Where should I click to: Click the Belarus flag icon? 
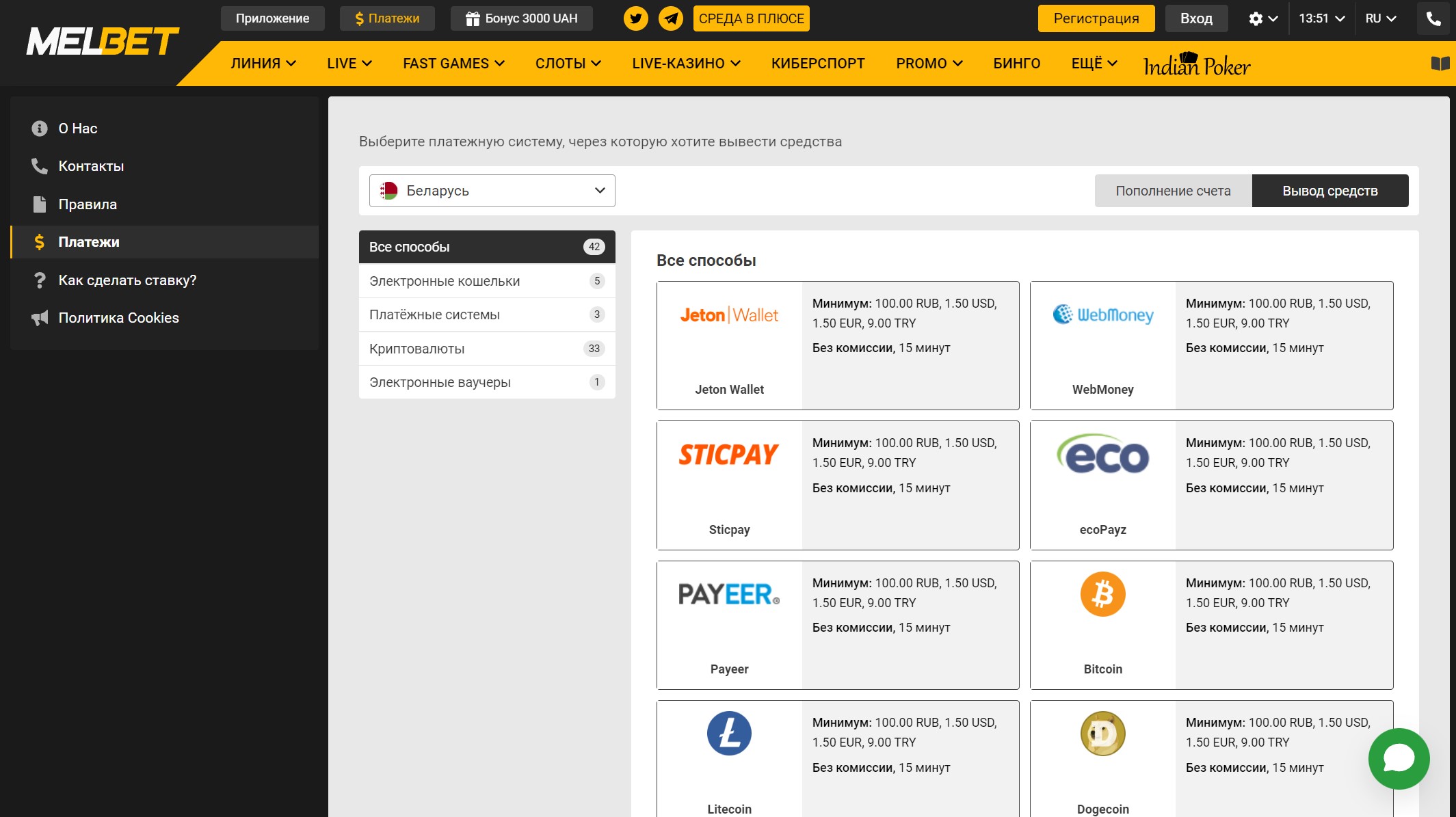coord(389,191)
